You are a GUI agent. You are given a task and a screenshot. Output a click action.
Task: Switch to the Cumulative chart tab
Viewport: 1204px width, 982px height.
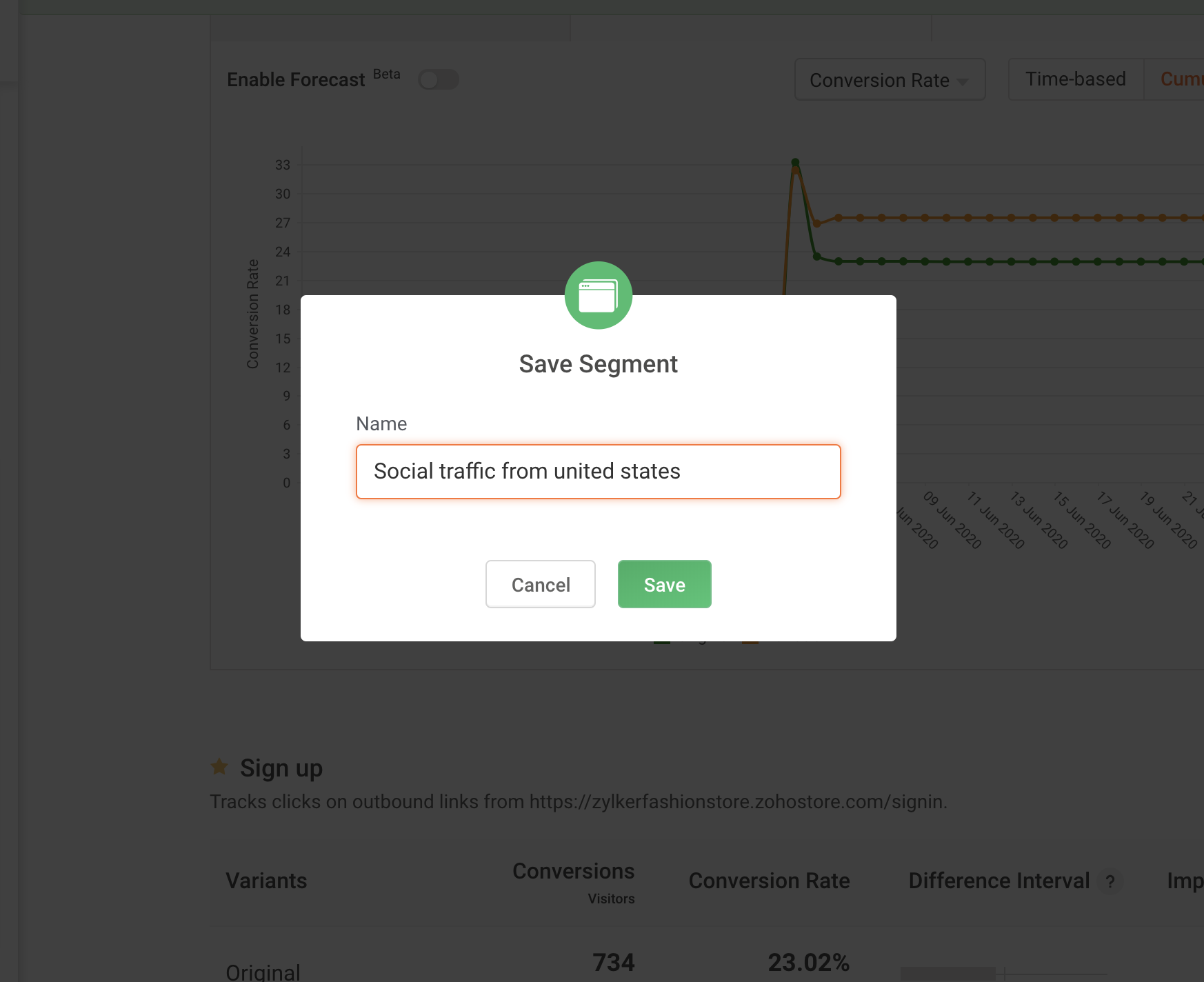click(x=1181, y=79)
